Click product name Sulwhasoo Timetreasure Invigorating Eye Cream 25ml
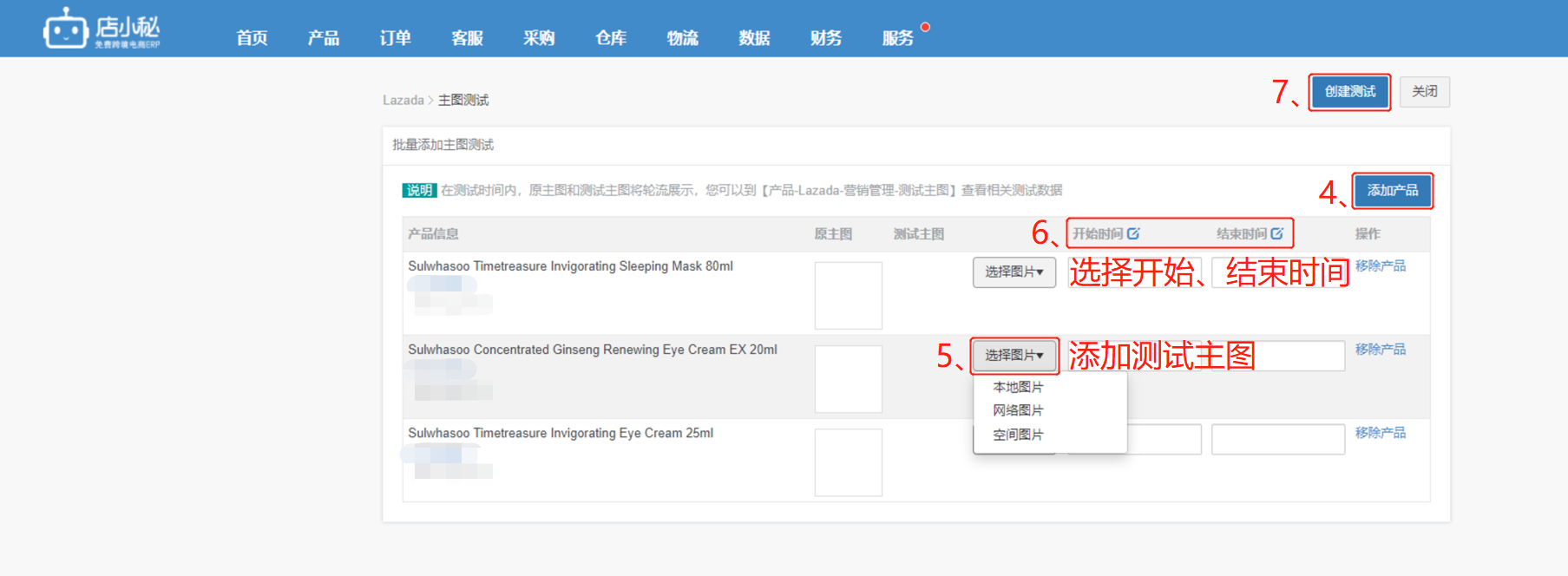1568x576 pixels. click(561, 433)
